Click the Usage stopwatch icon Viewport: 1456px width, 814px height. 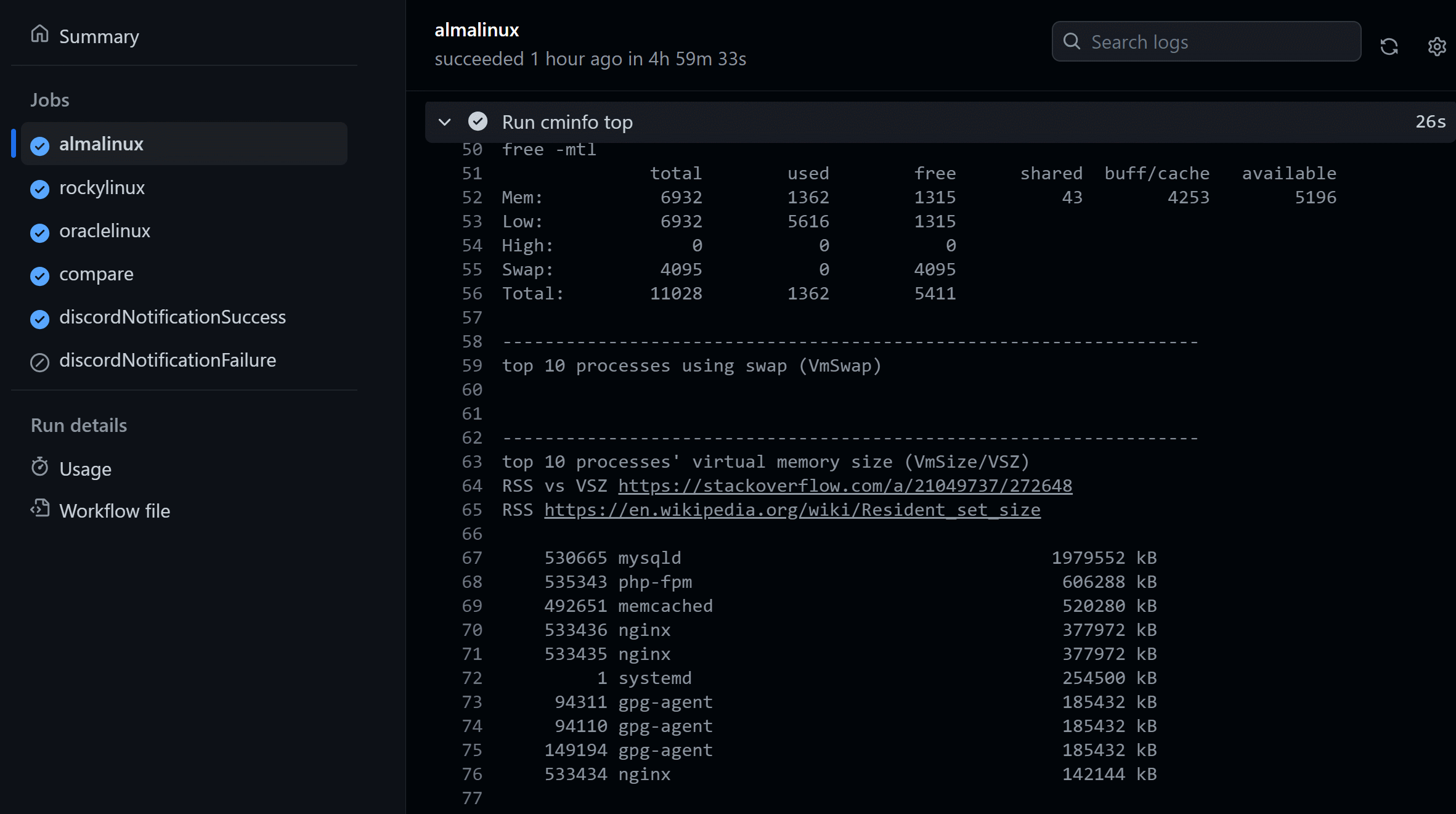coord(39,467)
